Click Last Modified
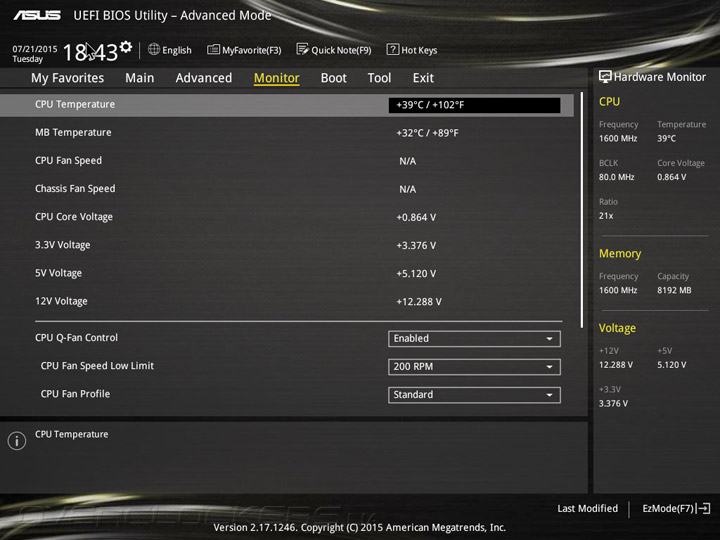The image size is (720, 540). tap(587, 508)
